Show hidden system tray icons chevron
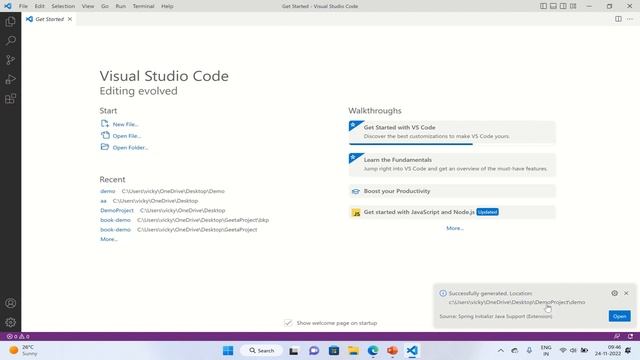This screenshot has width=640, height=360. (x=501, y=351)
